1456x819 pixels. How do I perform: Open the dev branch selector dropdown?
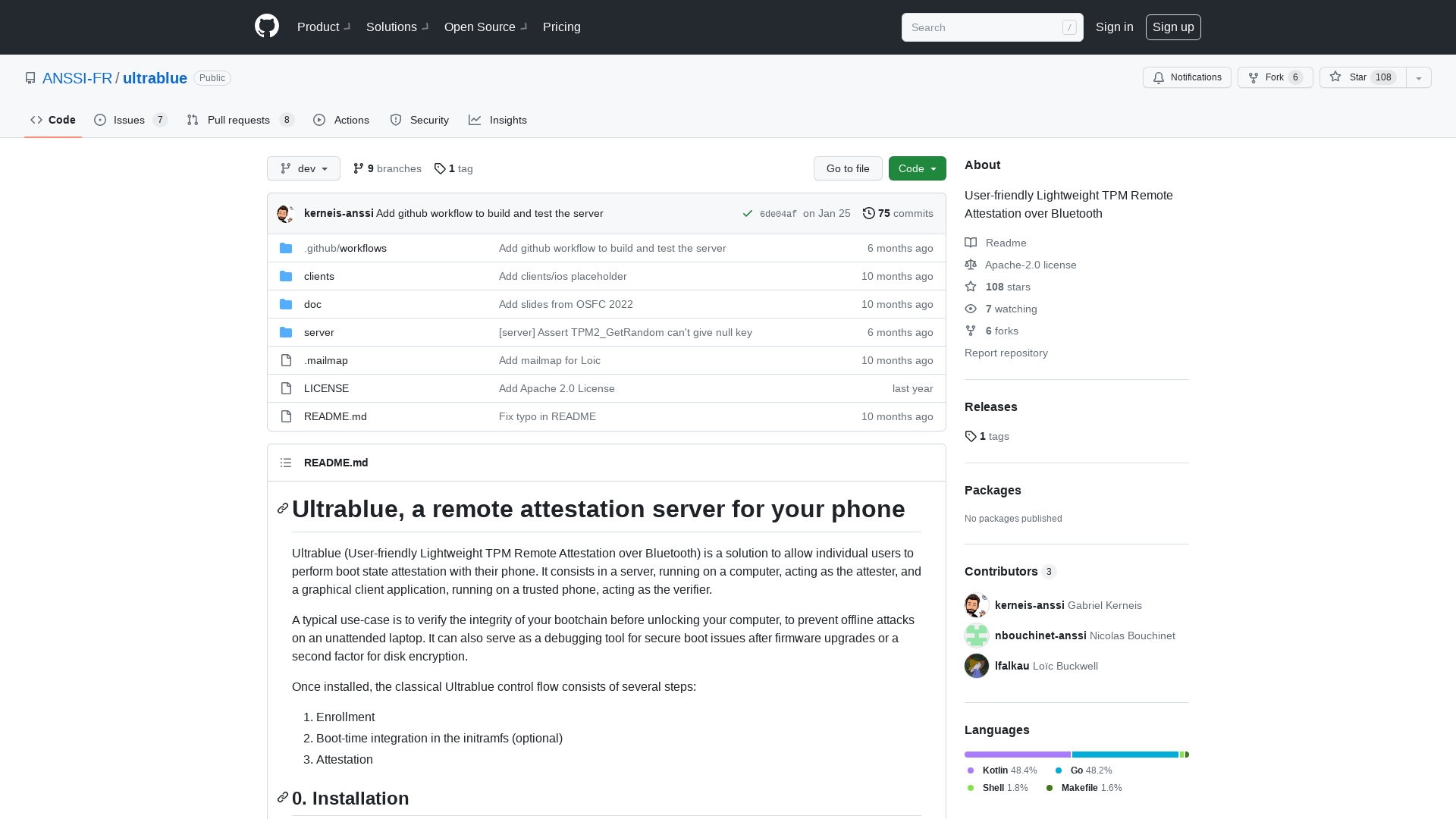[x=303, y=168]
